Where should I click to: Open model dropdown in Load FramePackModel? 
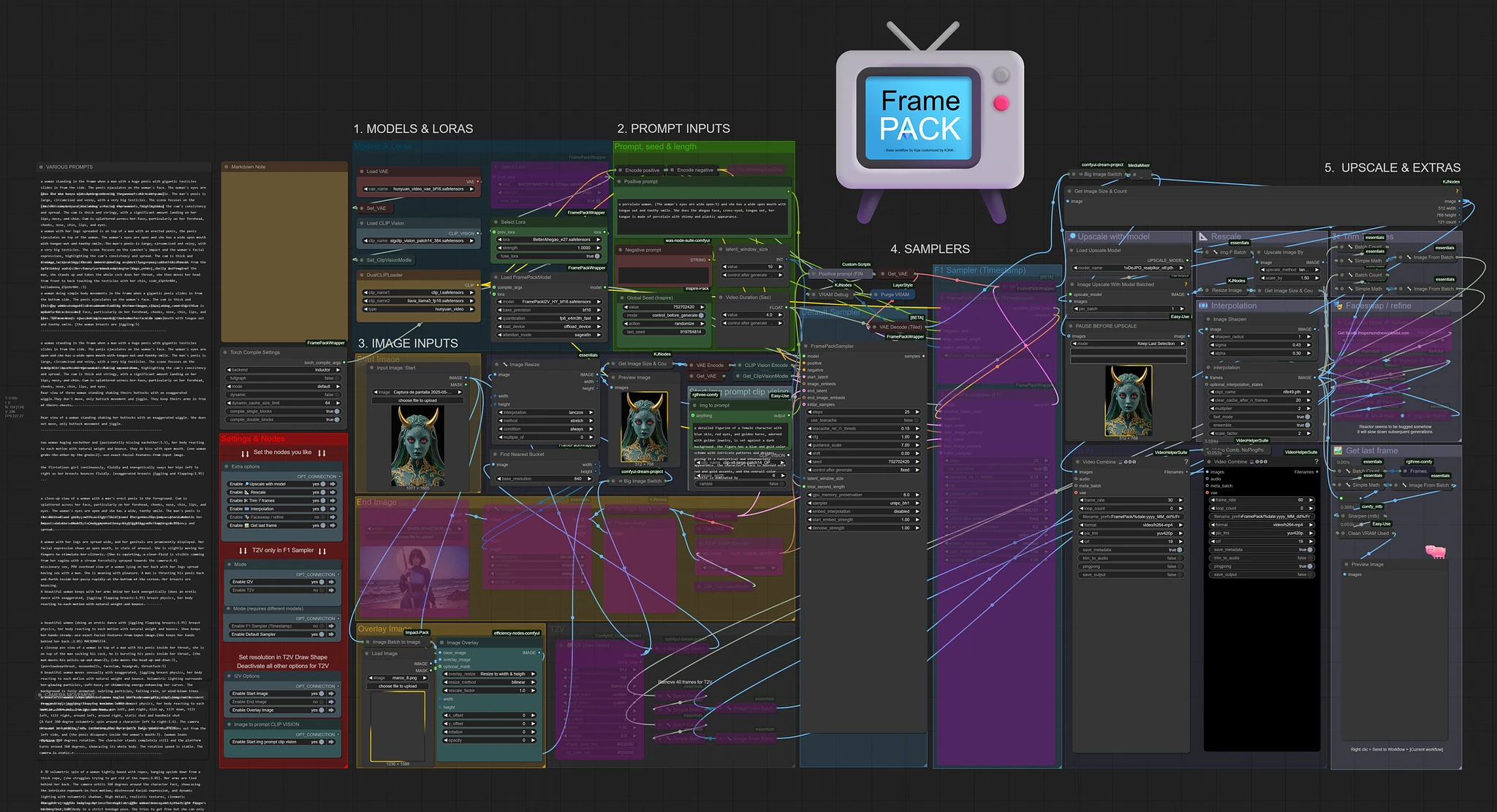(550, 302)
